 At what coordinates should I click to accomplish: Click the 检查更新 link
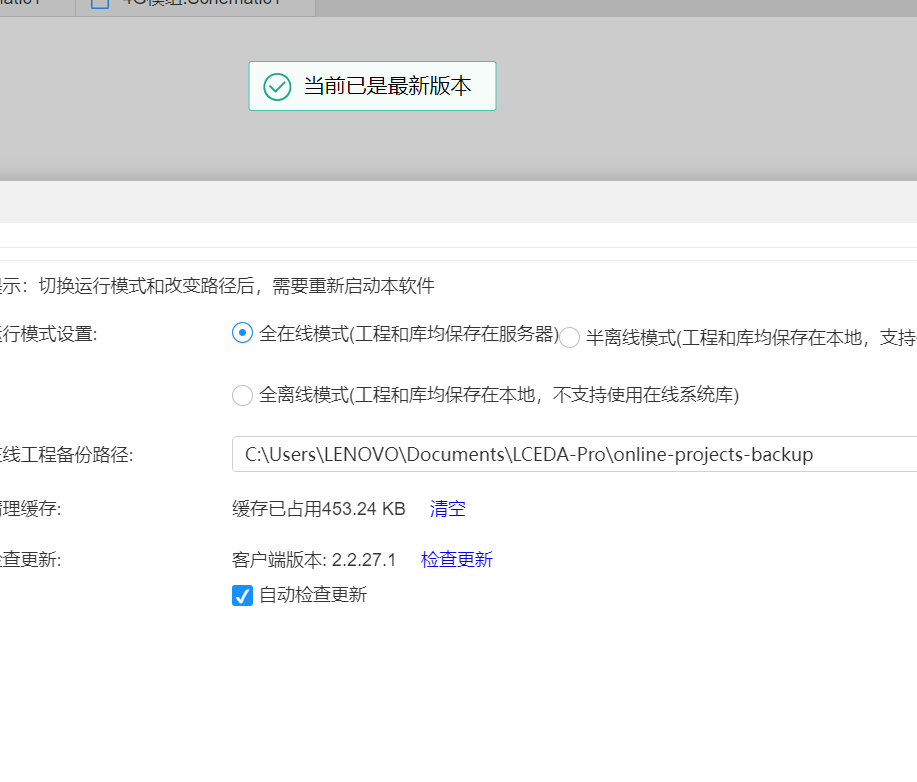pos(456,560)
